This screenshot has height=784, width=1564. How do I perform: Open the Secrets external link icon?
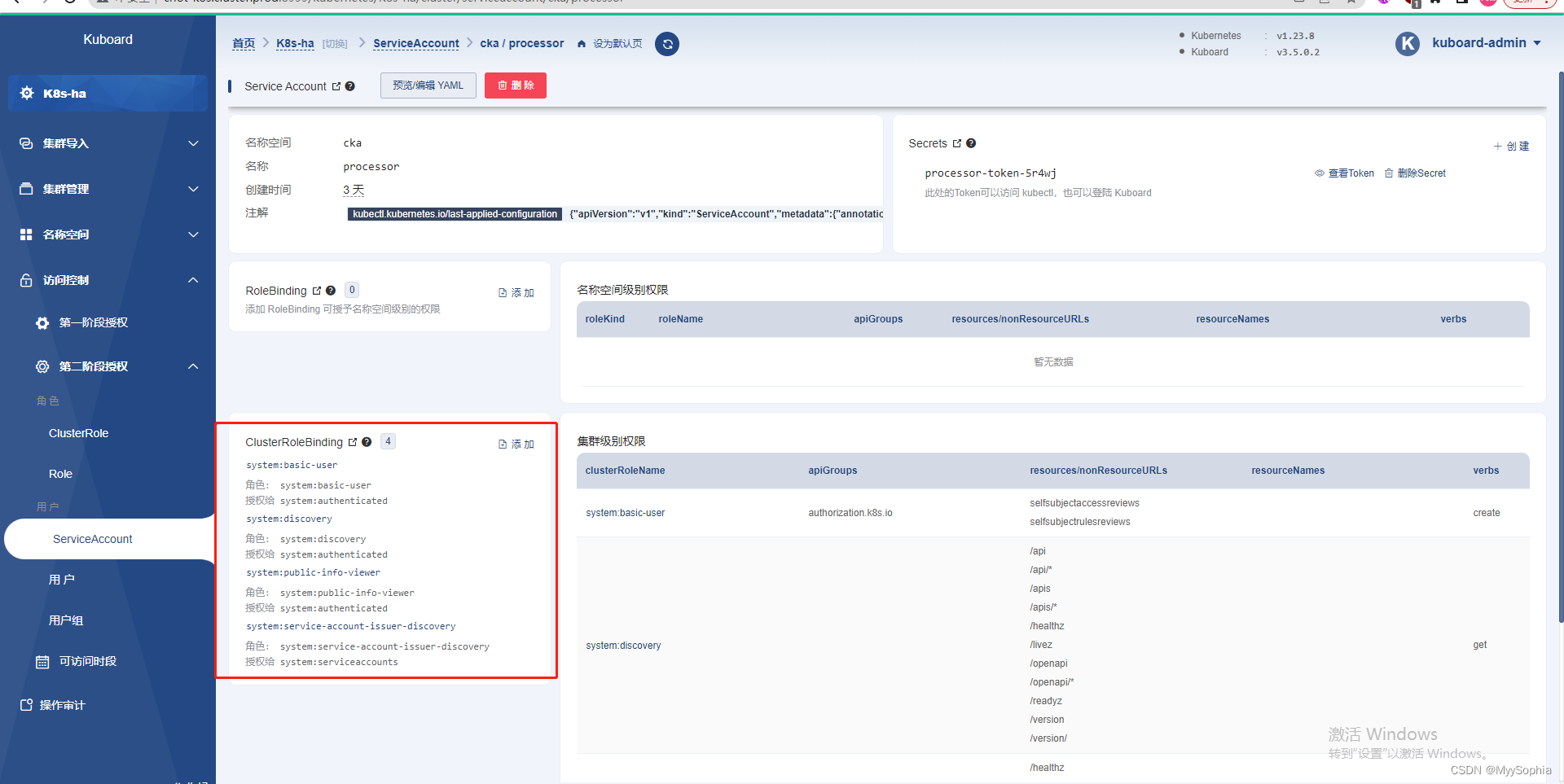(x=957, y=143)
